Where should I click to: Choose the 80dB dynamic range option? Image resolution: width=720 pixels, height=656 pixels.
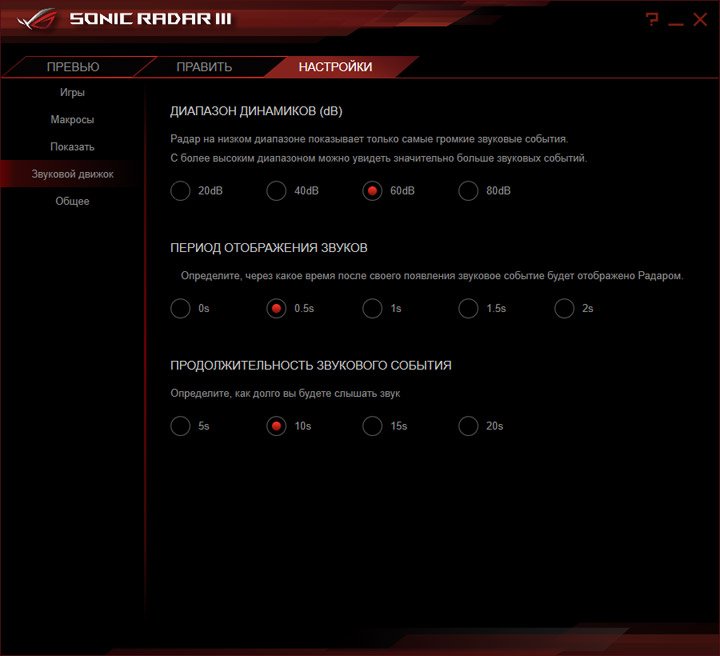click(x=468, y=191)
